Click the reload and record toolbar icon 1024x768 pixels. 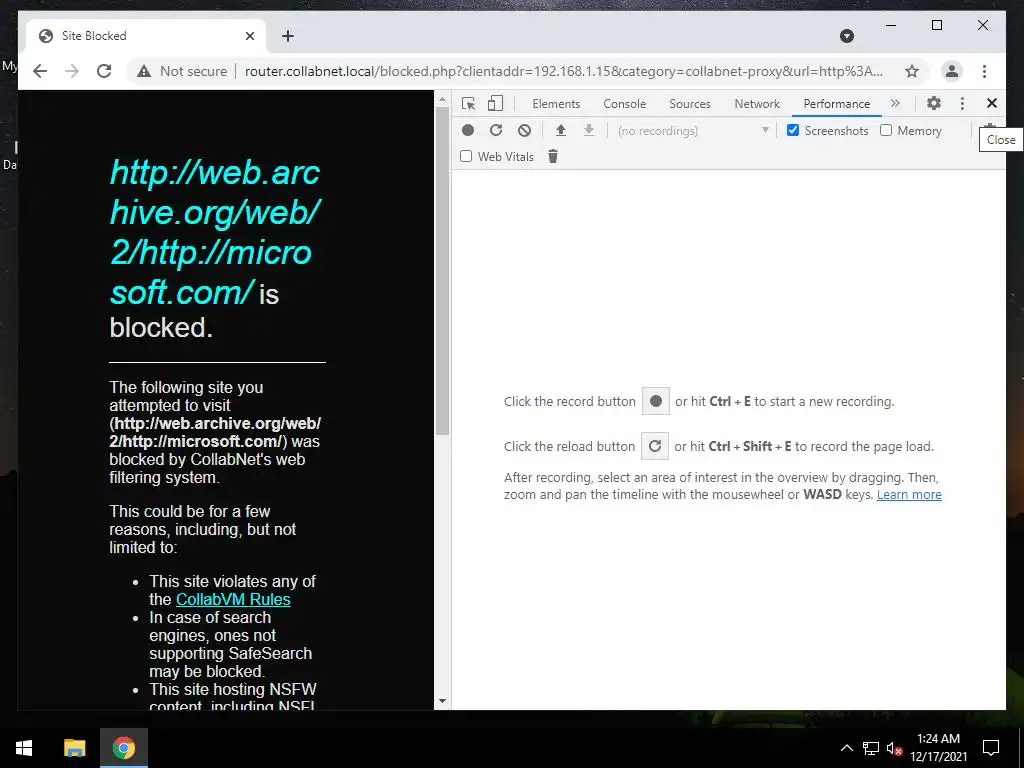tap(496, 130)
